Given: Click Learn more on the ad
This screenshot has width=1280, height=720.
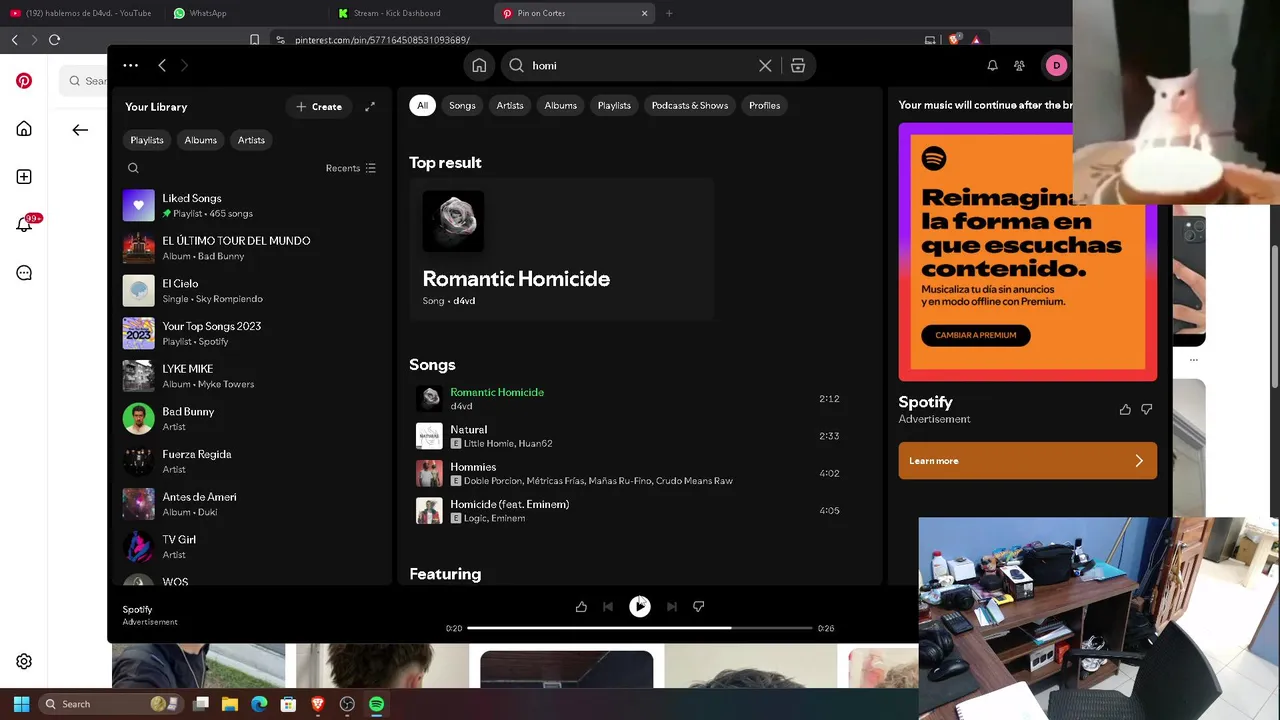Looking at the screenshot, I should coord(1027,461).
